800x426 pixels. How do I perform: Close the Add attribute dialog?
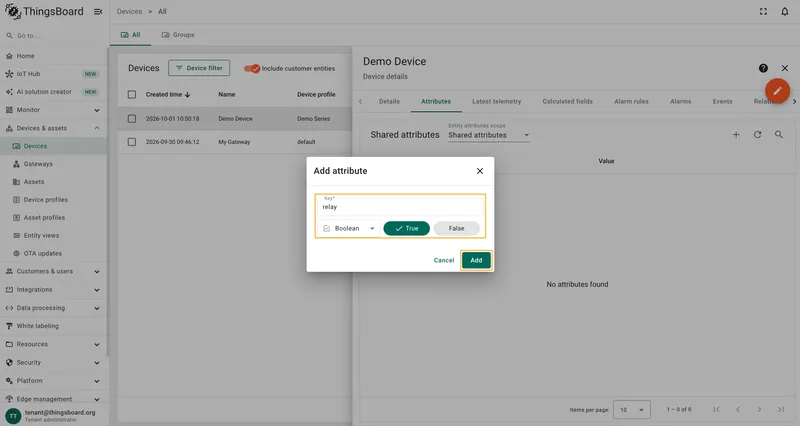click(480, 171)
